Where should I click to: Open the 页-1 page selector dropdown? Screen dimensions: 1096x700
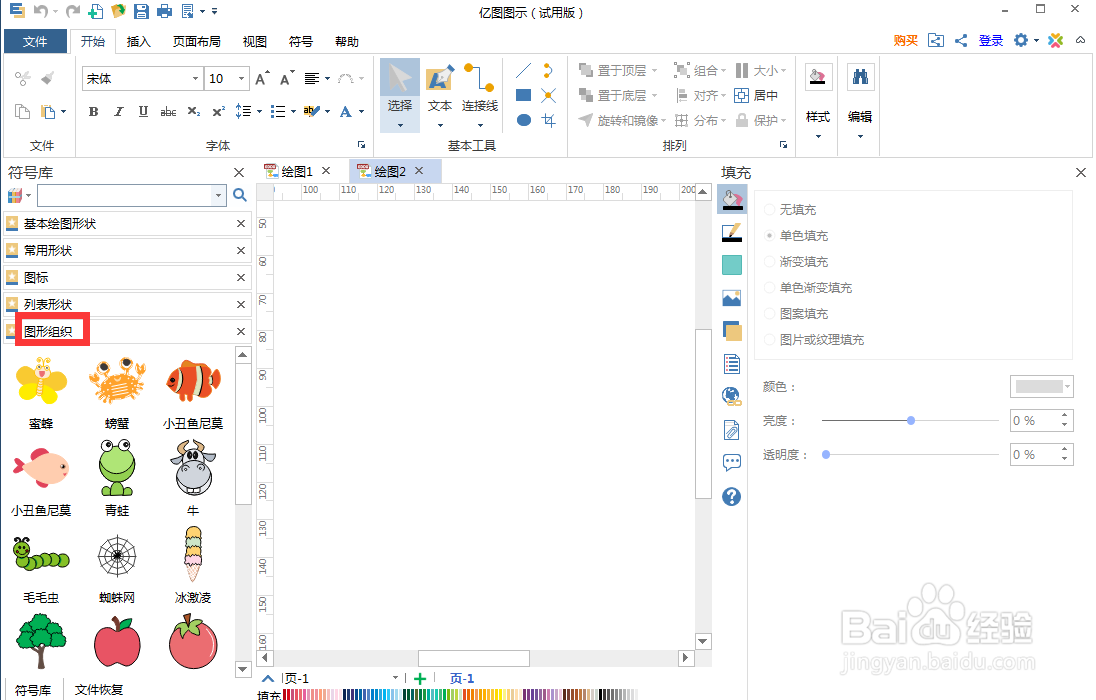(x=395, y=678)
